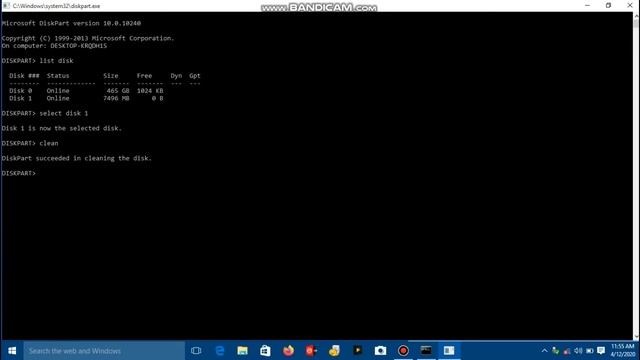The image size is (640, 360).
Task: Launch Firefox from the taskbar
Action: click(x=288, y=351)
